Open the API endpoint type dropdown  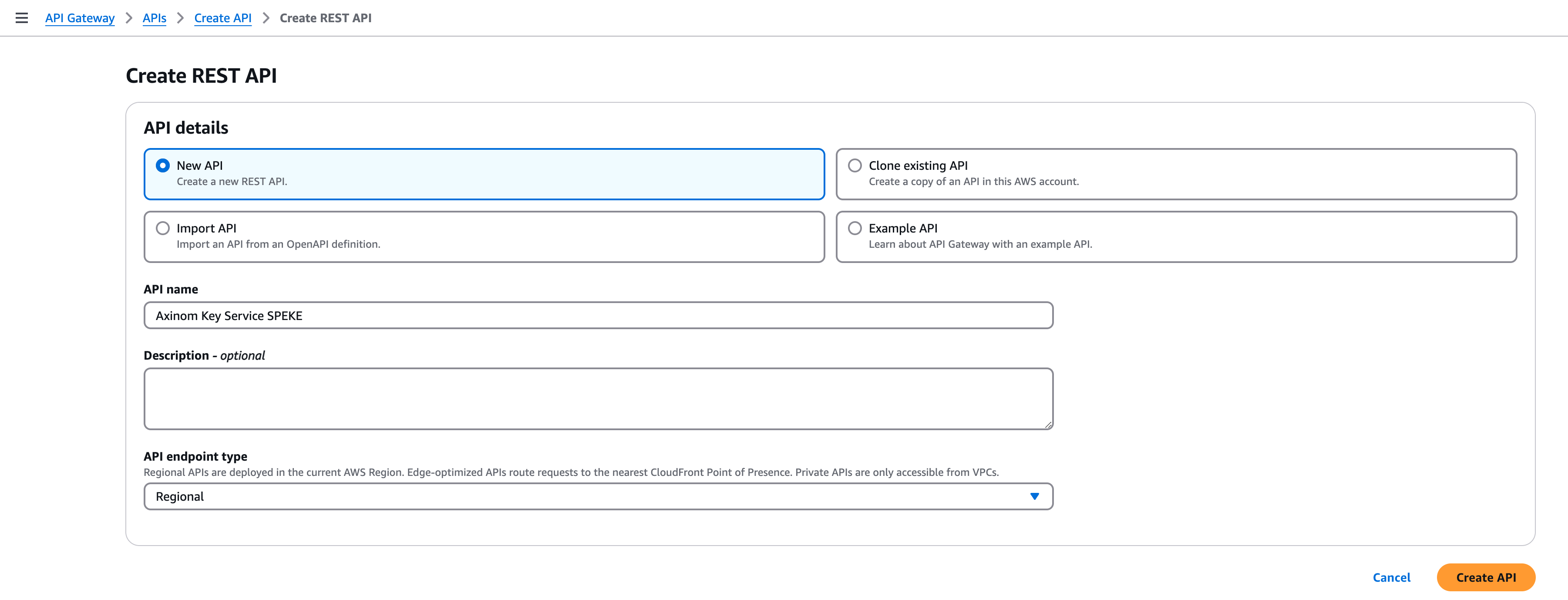coord(598,496)
